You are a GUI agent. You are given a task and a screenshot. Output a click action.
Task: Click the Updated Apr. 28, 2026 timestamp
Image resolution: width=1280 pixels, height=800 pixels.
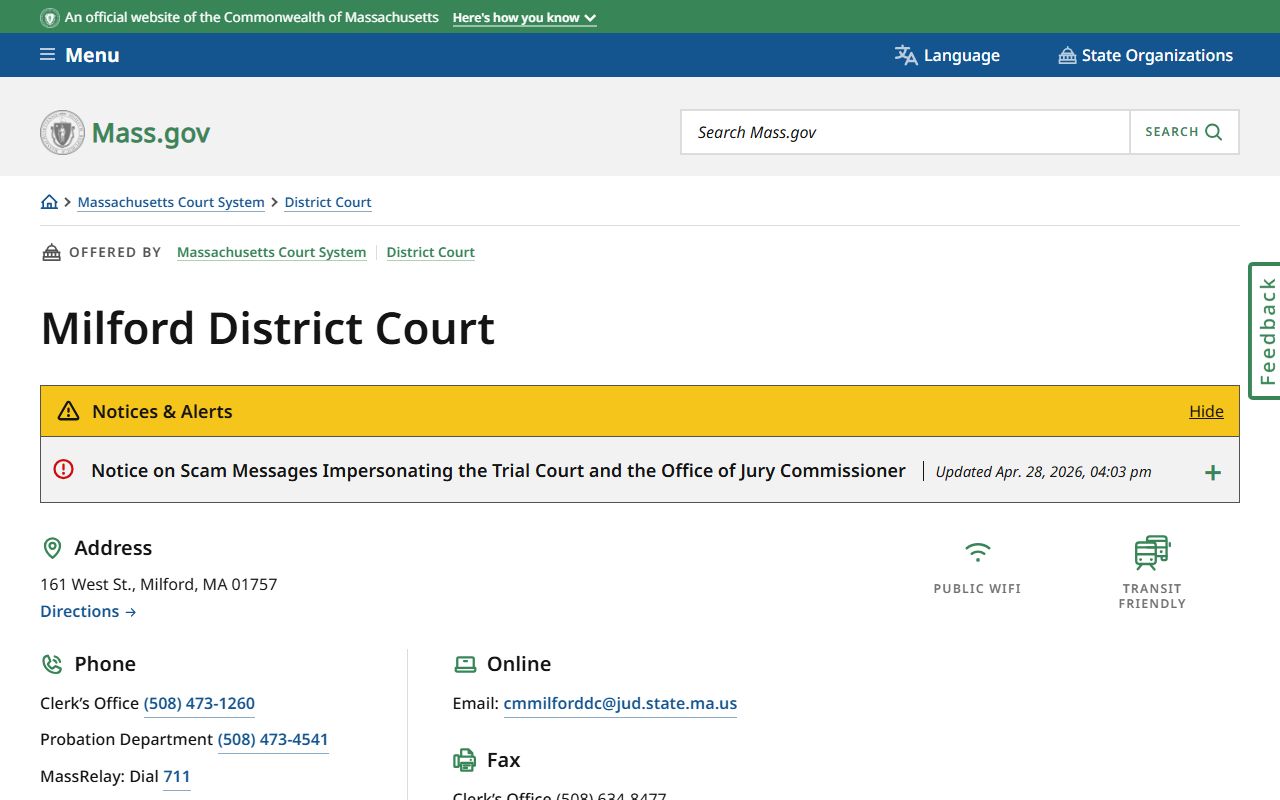pos(1043,471)
